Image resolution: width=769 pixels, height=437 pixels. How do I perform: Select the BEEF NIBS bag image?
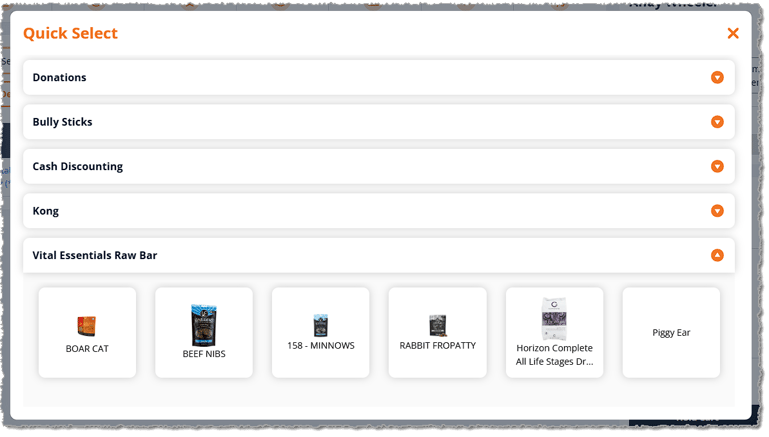click(x=204, y=325)
